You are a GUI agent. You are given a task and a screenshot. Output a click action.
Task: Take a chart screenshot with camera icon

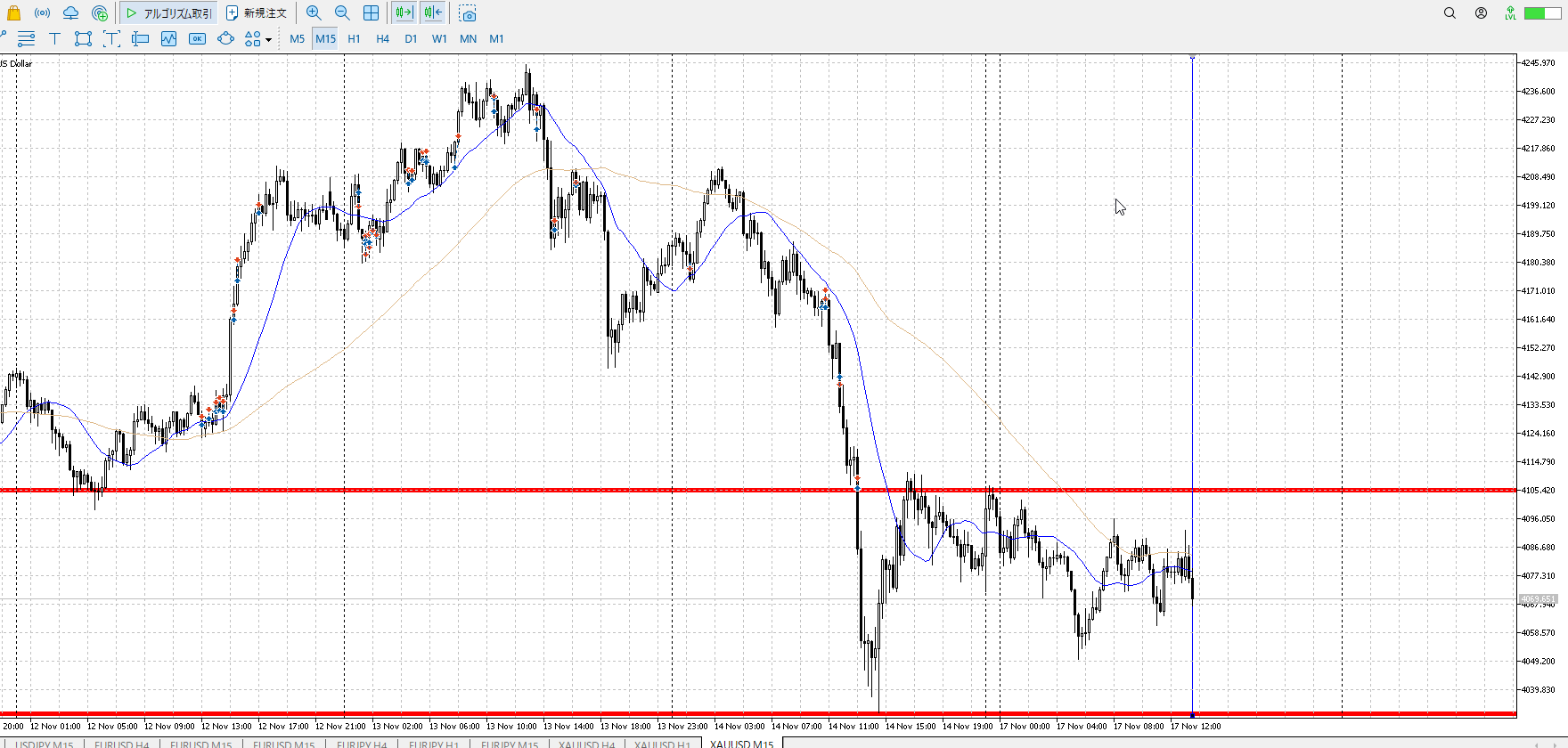click(468, 13)
